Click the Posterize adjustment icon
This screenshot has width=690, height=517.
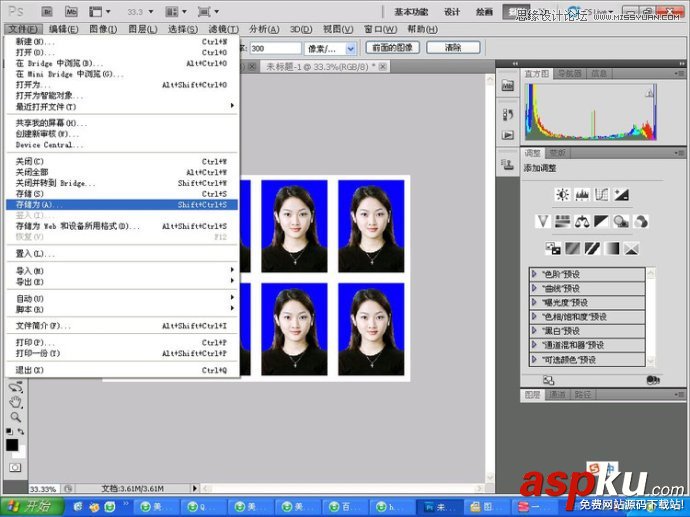pos(573,249)
